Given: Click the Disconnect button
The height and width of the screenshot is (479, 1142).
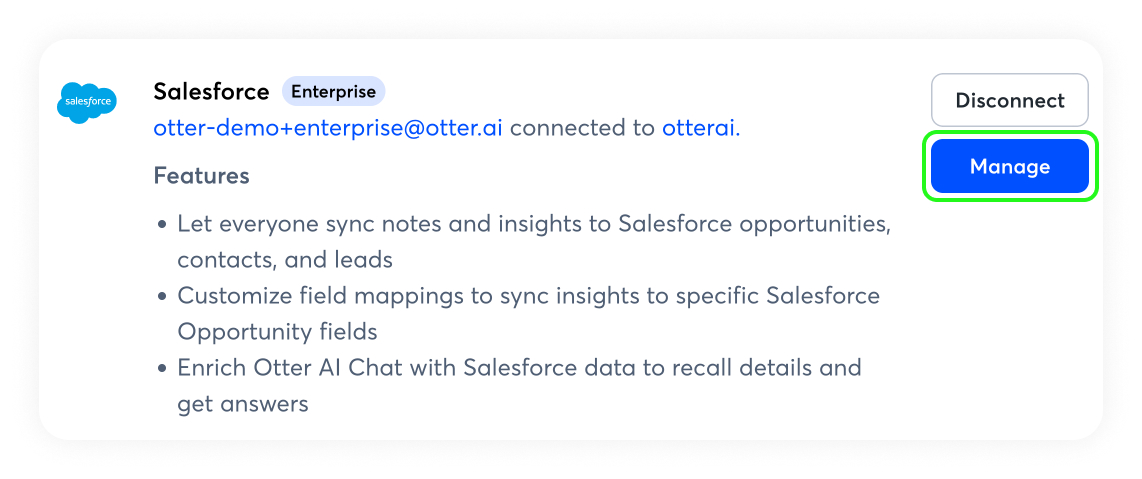Looking at the screenshot, I should 1009,100.
